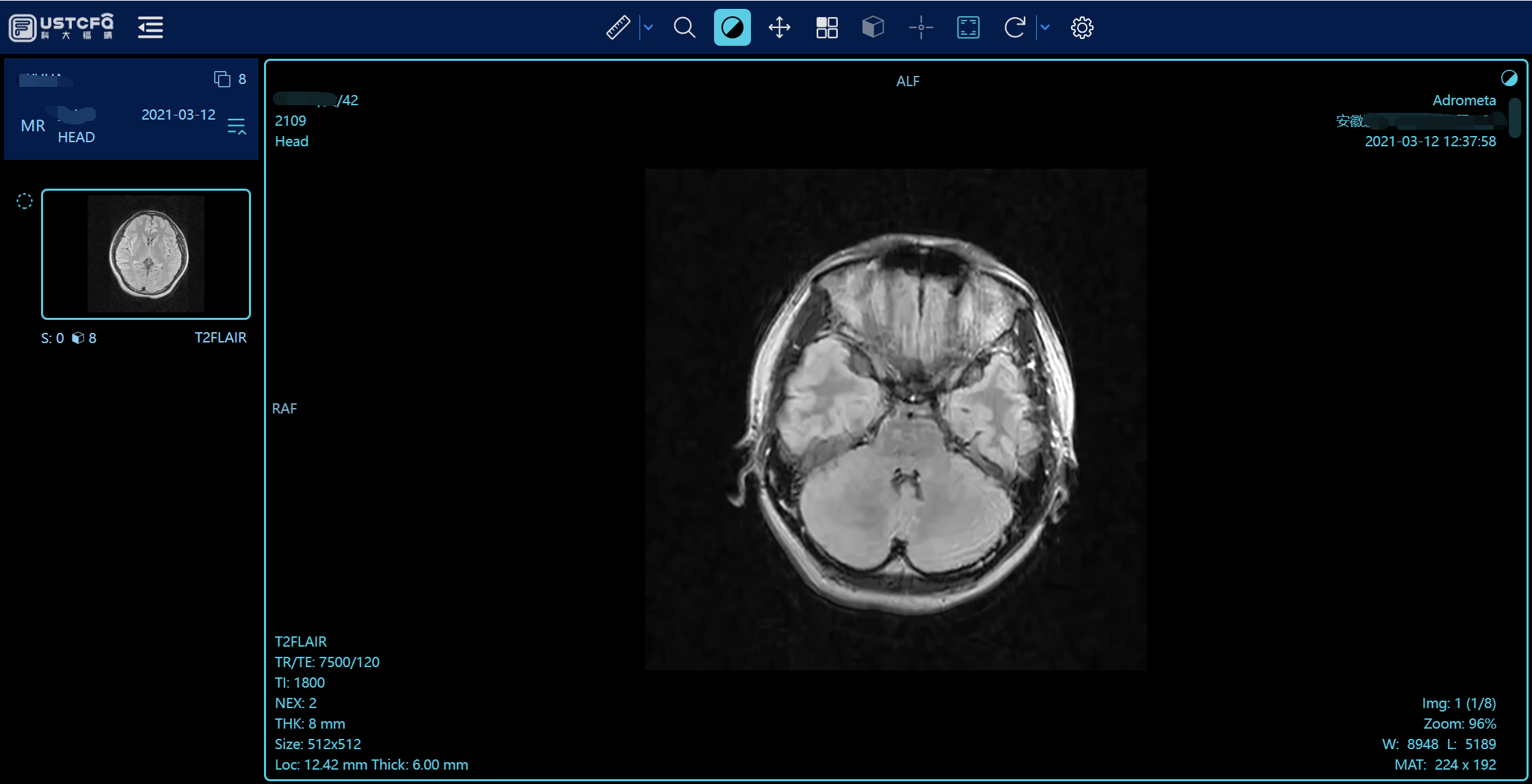
Task: Select the T2FLAIR series thumbnail
Action: coord(146,254)
